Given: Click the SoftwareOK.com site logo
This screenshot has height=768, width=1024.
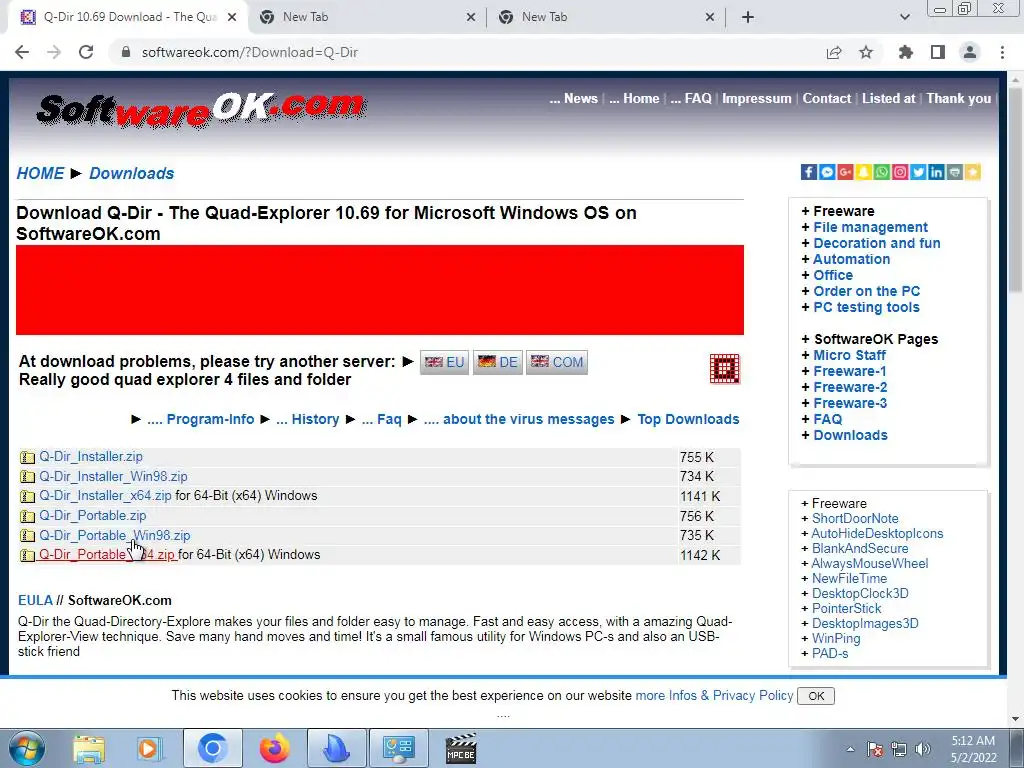Looking at the screenshot, I should point(200,110).
